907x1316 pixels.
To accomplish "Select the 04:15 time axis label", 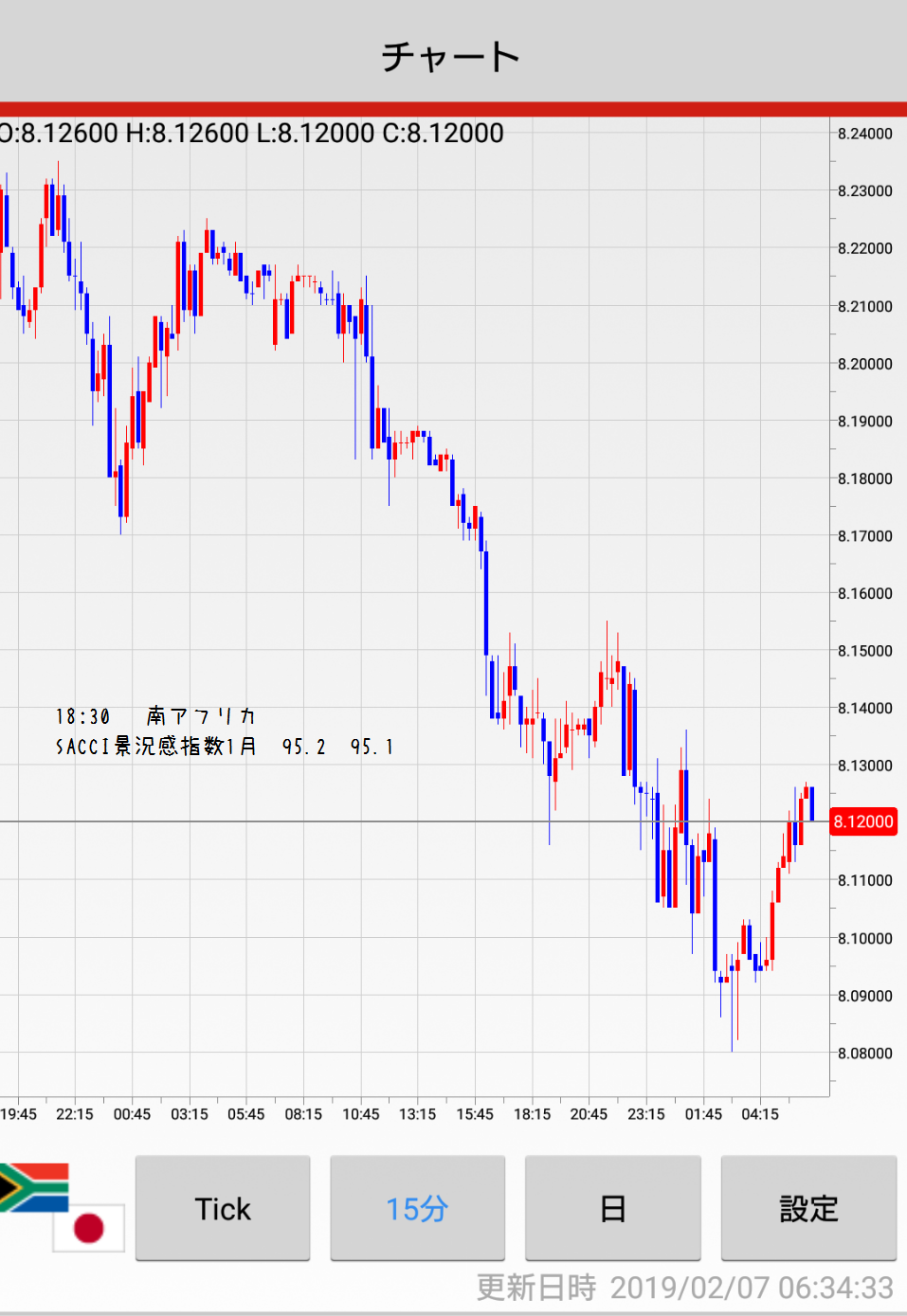I will [x=760, y=1114].
